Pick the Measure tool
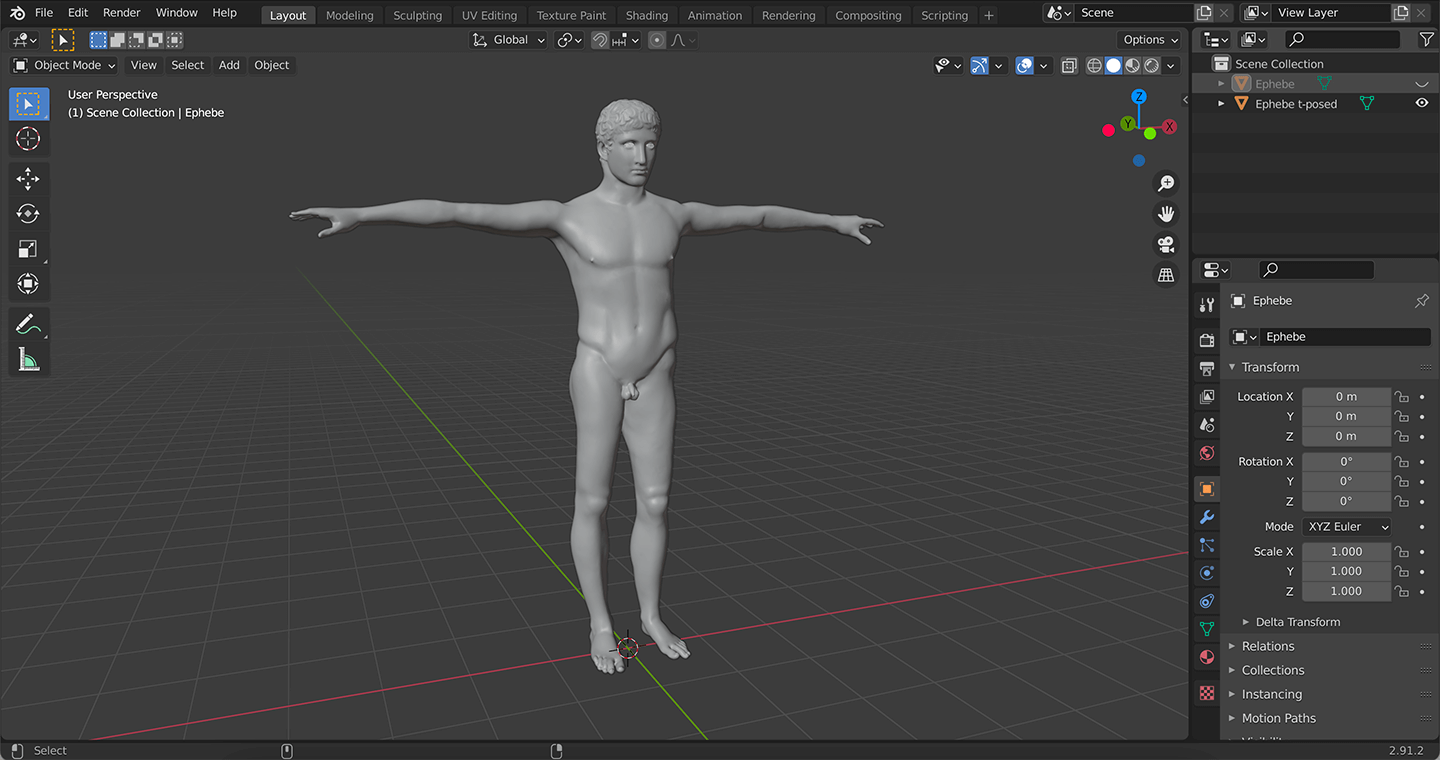The width and height of the screenshot is (1440, 760). (x=28, y=359)
